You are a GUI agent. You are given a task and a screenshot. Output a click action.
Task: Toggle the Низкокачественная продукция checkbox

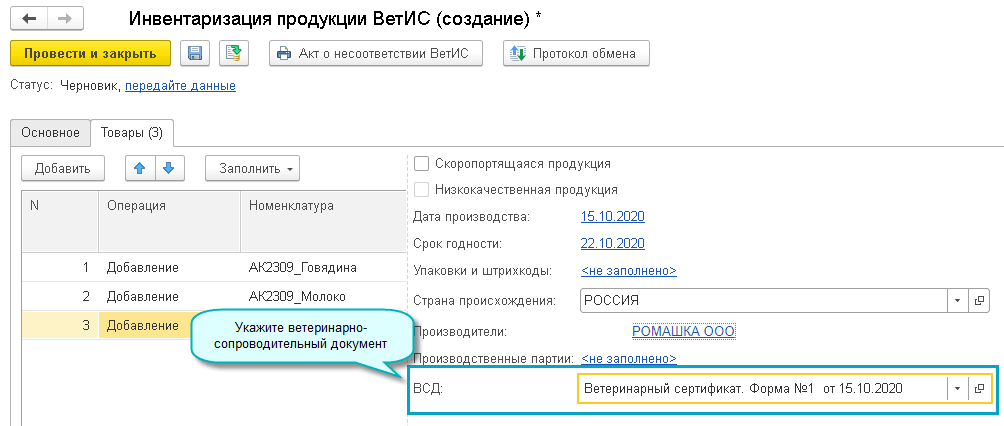(x=421, y=189)
